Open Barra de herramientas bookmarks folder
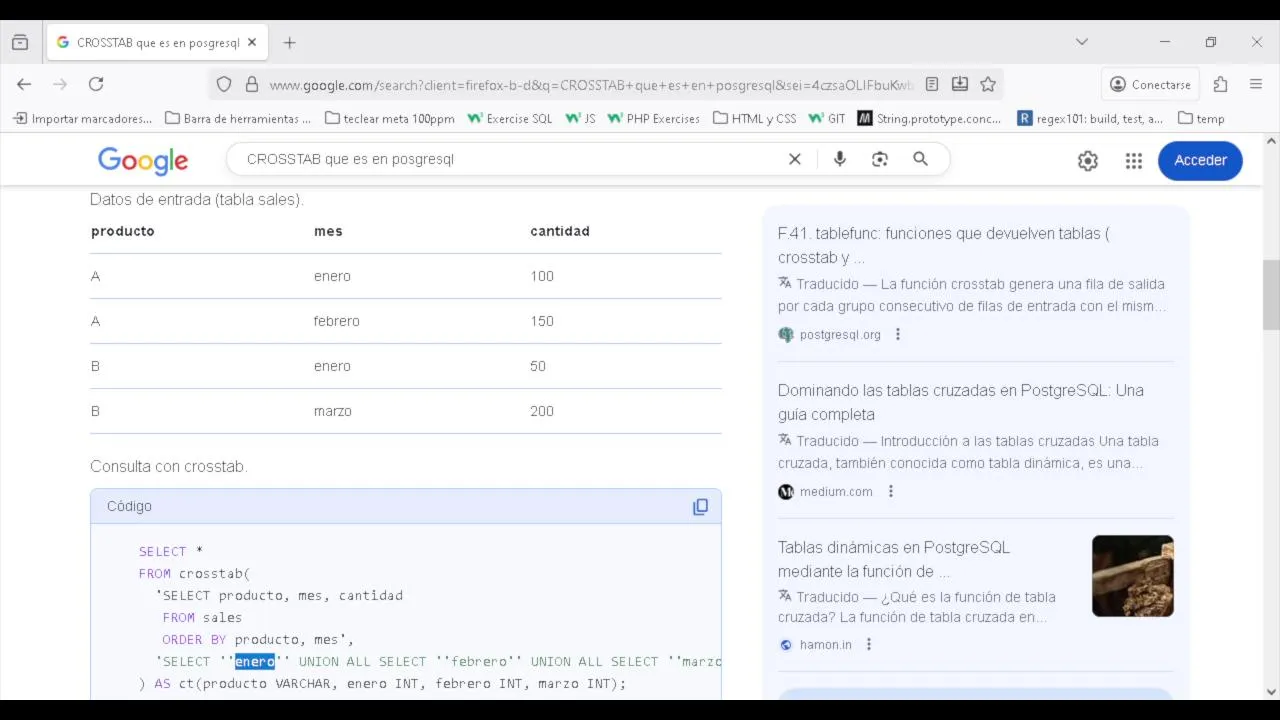Screen dimensions: 1280x720 238,118
